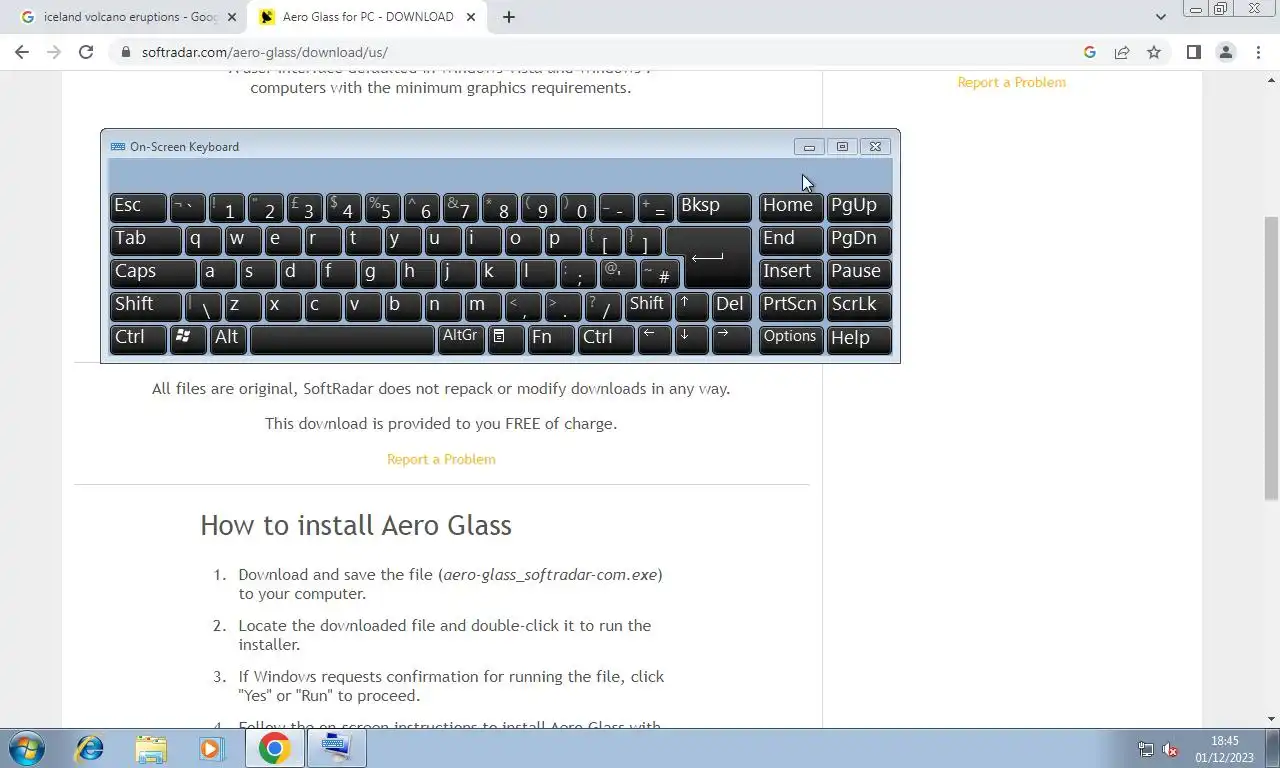
Task: Click the space bar on On-Screen Keyboard
Action: 342,338
